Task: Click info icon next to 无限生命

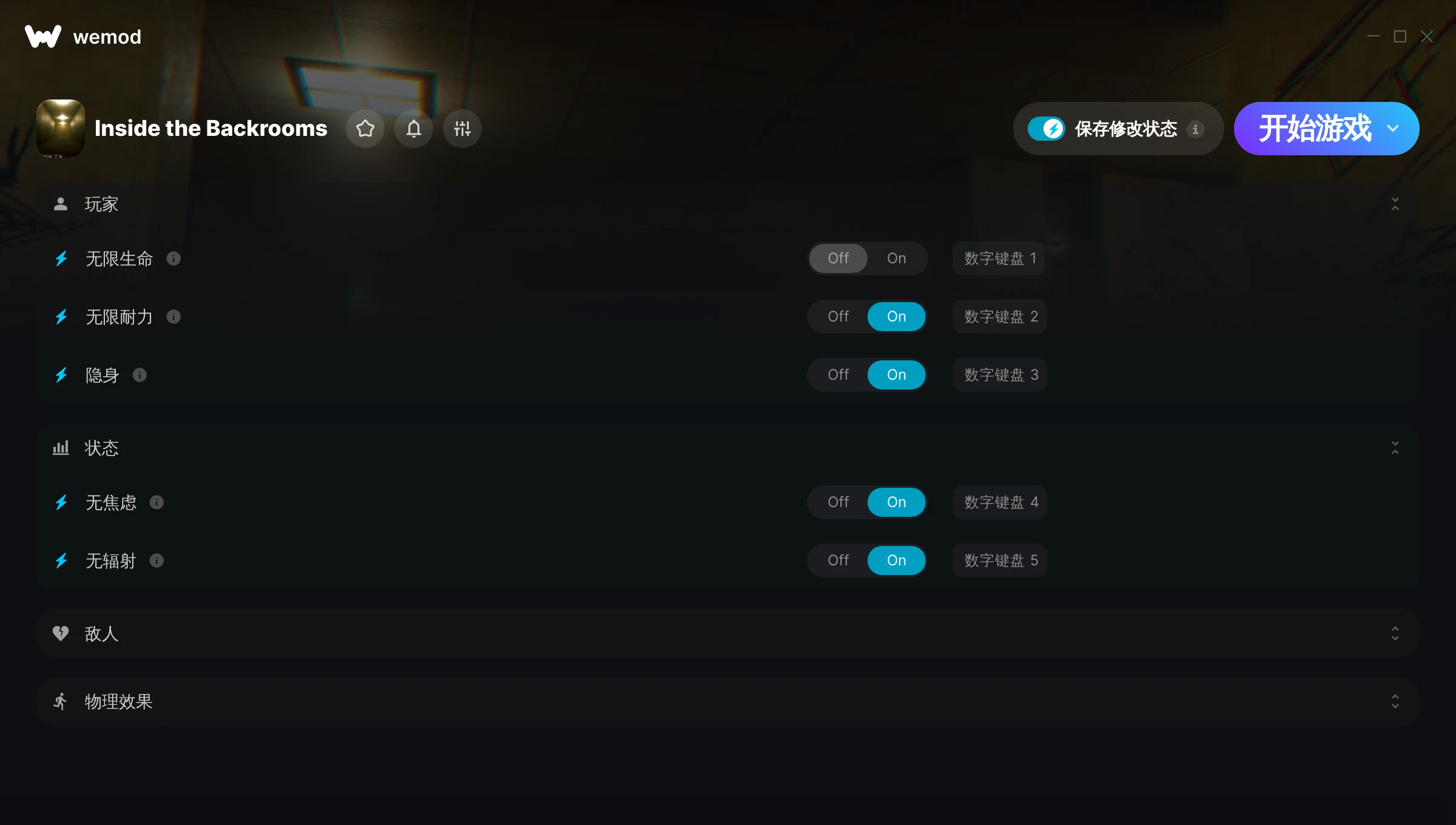Action: tap(174, 258)
